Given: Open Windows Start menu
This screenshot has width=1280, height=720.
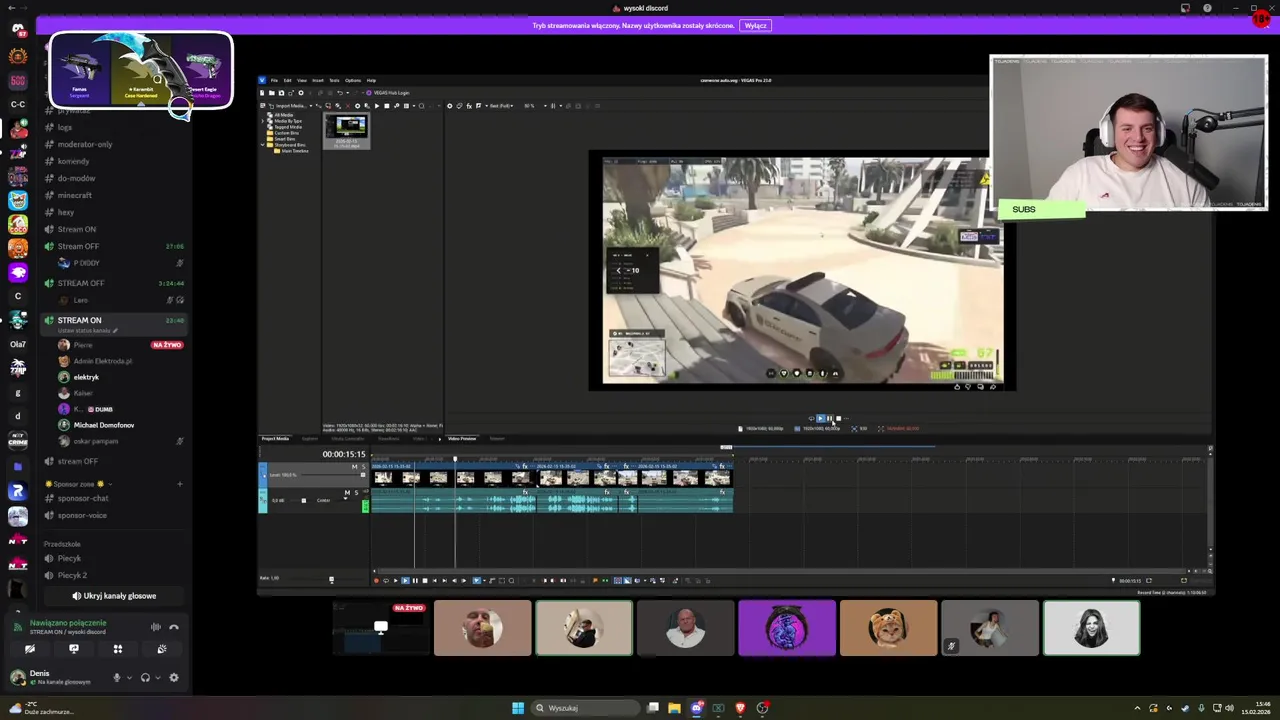Looking at the screenshot, I should (518, 708).
